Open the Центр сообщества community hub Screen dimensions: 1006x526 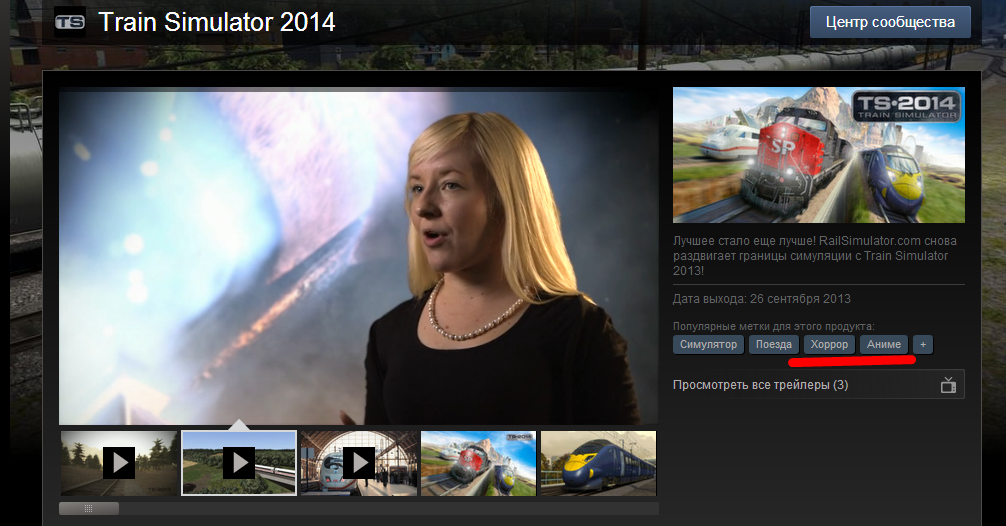pyautogui.click(x=890, y=22)
